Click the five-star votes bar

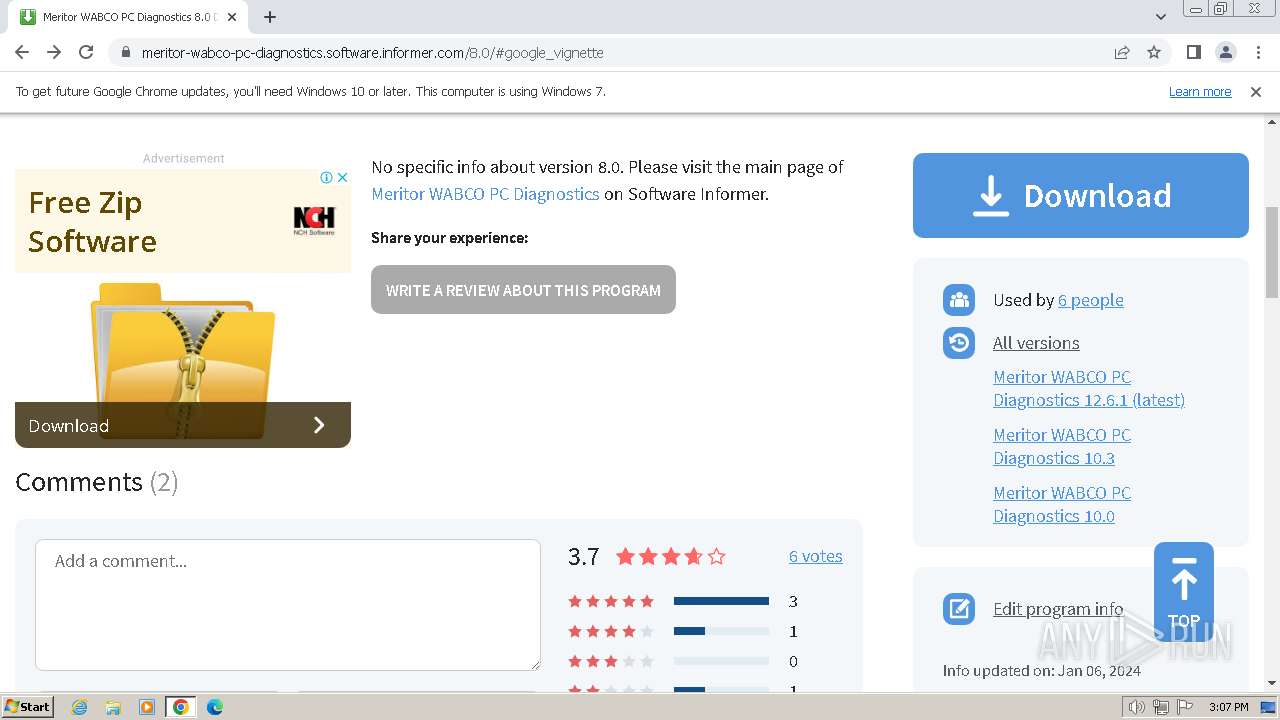[721, 601]
